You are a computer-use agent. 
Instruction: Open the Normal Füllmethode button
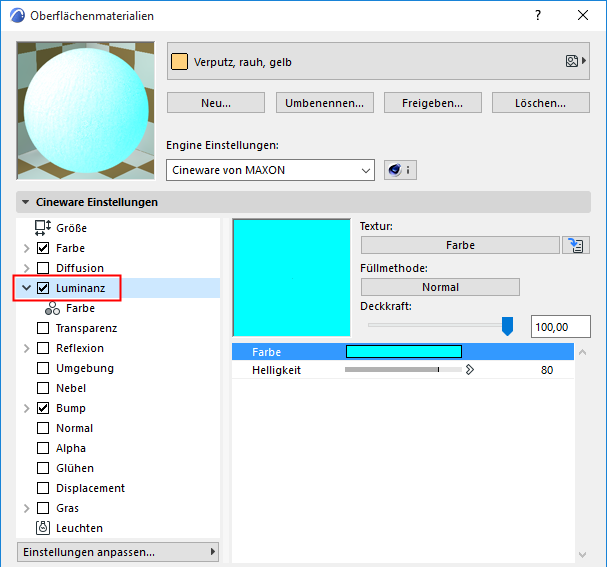[440, 287]
